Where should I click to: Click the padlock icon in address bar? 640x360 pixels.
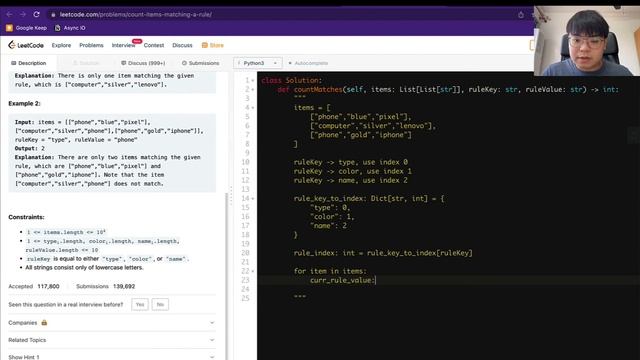click(53, 15)
